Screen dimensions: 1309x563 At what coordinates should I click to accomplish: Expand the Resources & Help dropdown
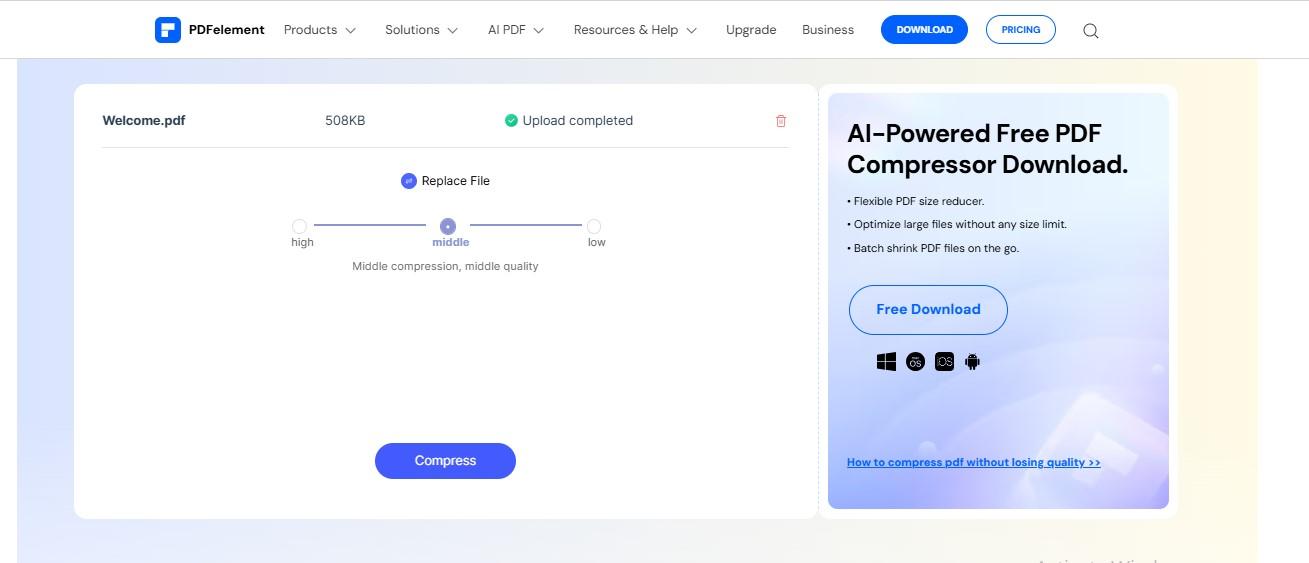point(635,30)
